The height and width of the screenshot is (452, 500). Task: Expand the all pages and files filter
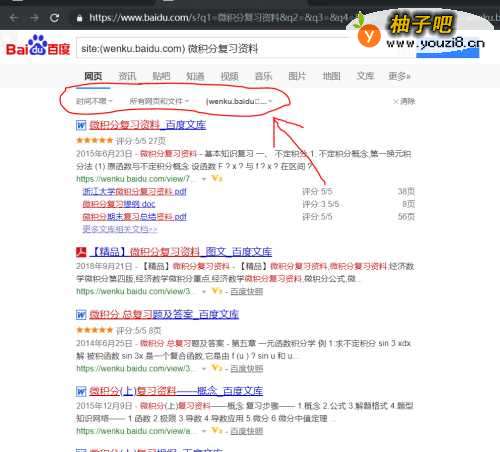coord(159,101)
